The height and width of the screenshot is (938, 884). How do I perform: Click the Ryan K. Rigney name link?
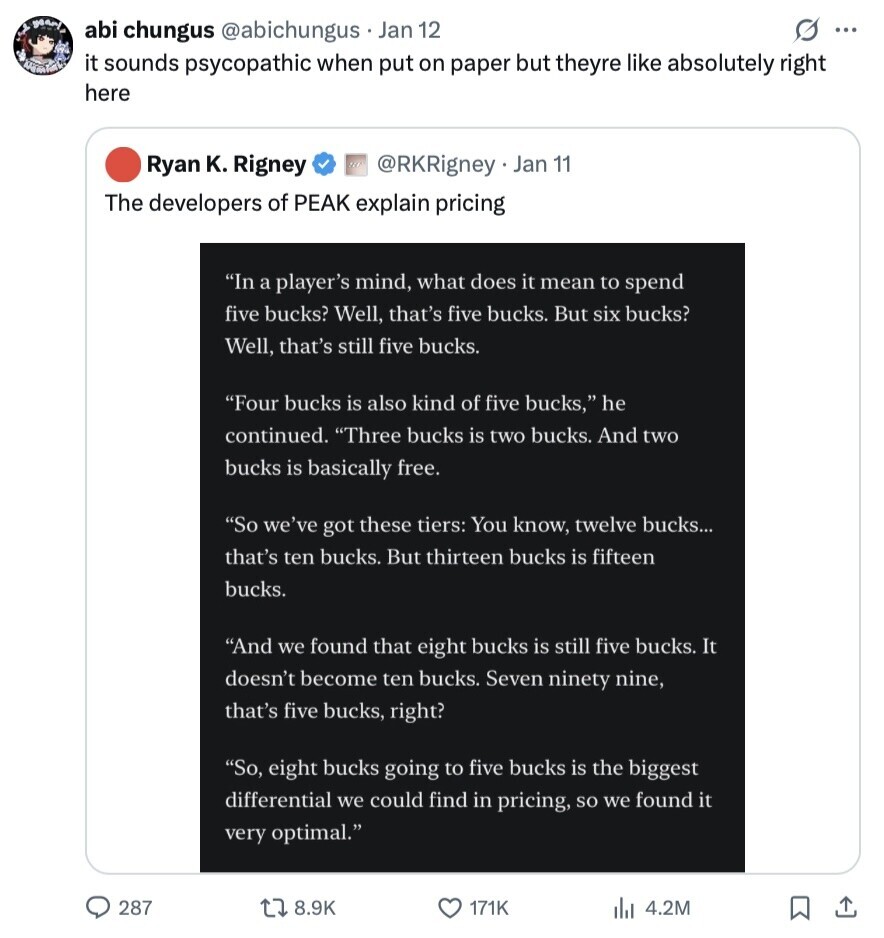226,164
